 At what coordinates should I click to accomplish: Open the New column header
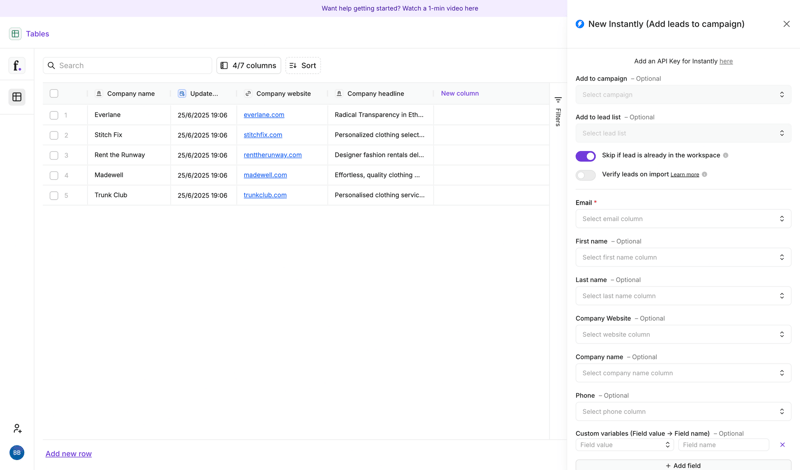coord(460,93)
